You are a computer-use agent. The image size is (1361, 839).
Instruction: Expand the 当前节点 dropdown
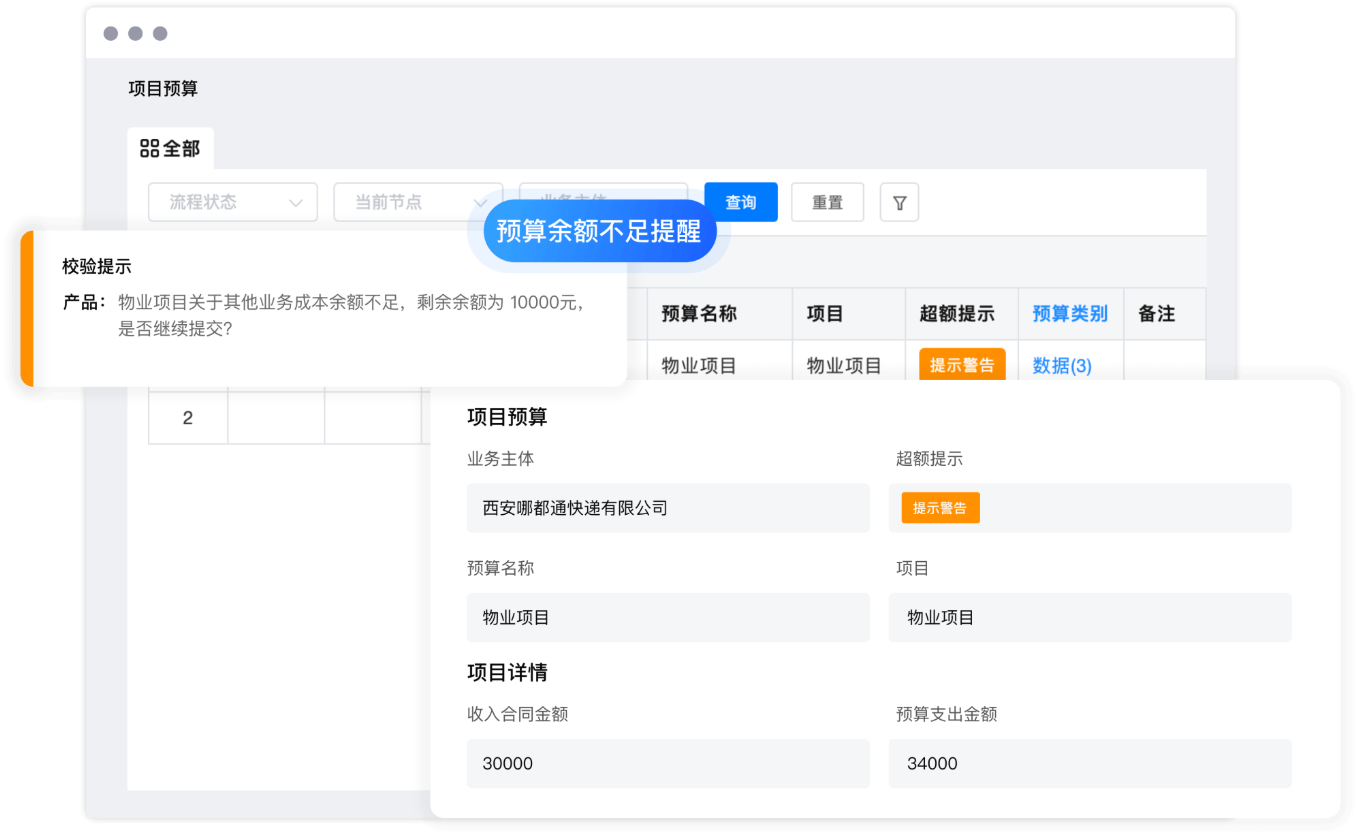pyautogui.click(x=417, y=202)
